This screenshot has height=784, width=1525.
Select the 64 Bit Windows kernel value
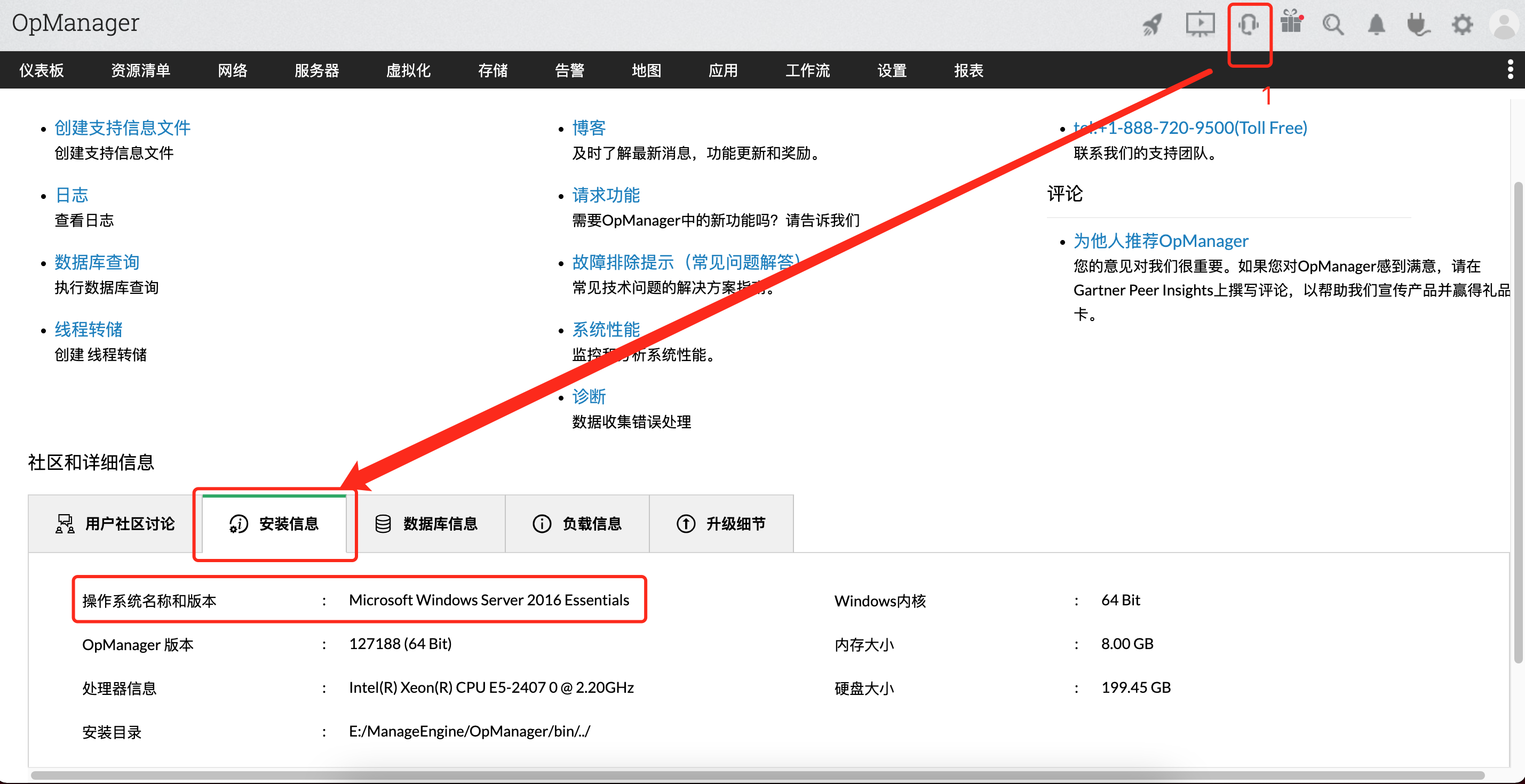1121,600
